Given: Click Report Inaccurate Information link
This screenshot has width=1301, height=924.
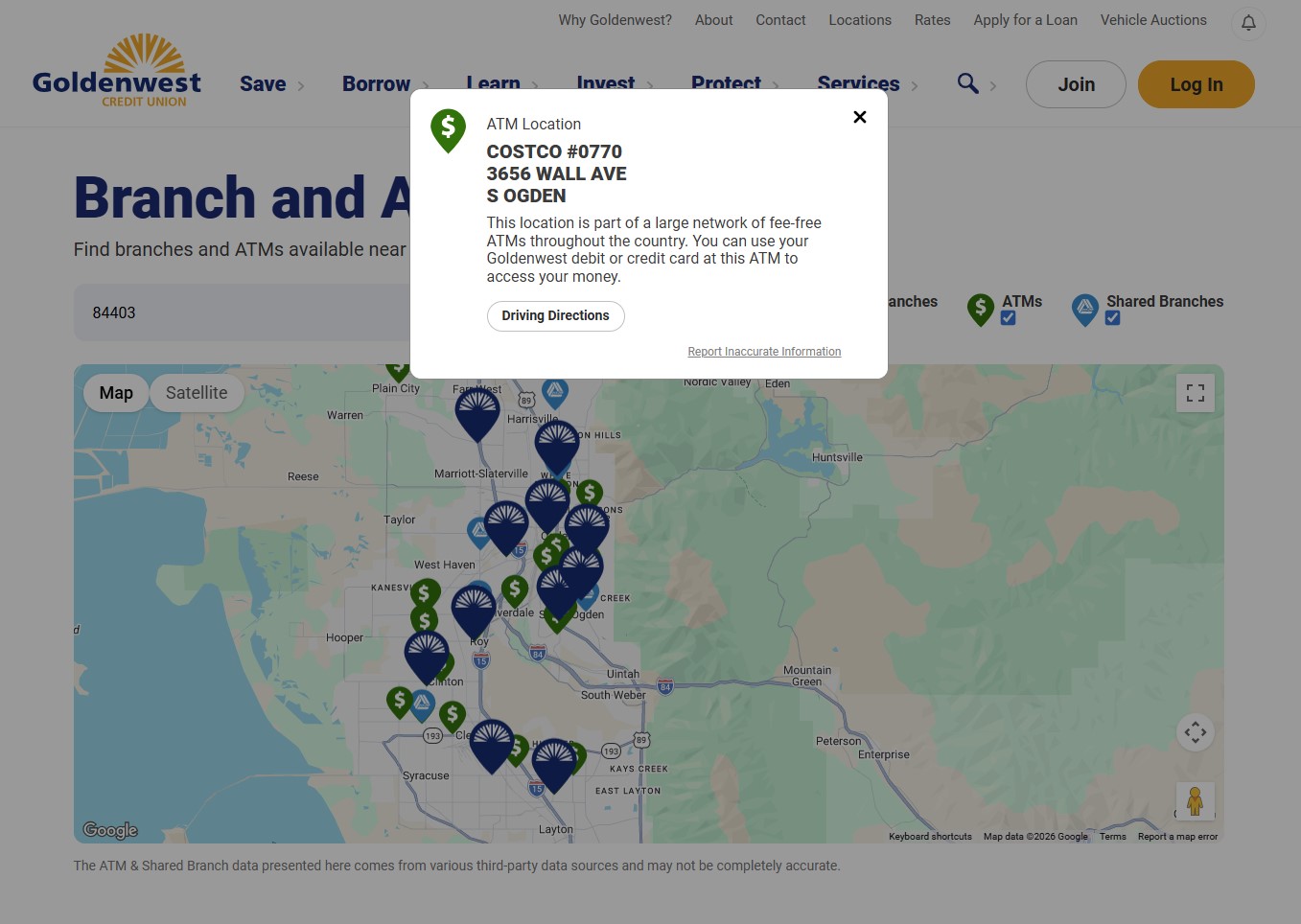Looking at the screenshot, I should pos(764,352).
